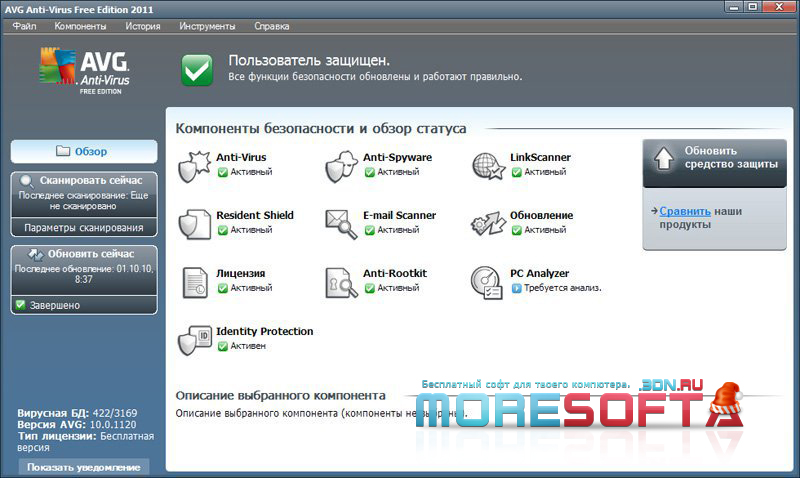This screenshot has height=478, width=800.
Task: Open Параметры сканирования
Action: coord(84,228)
